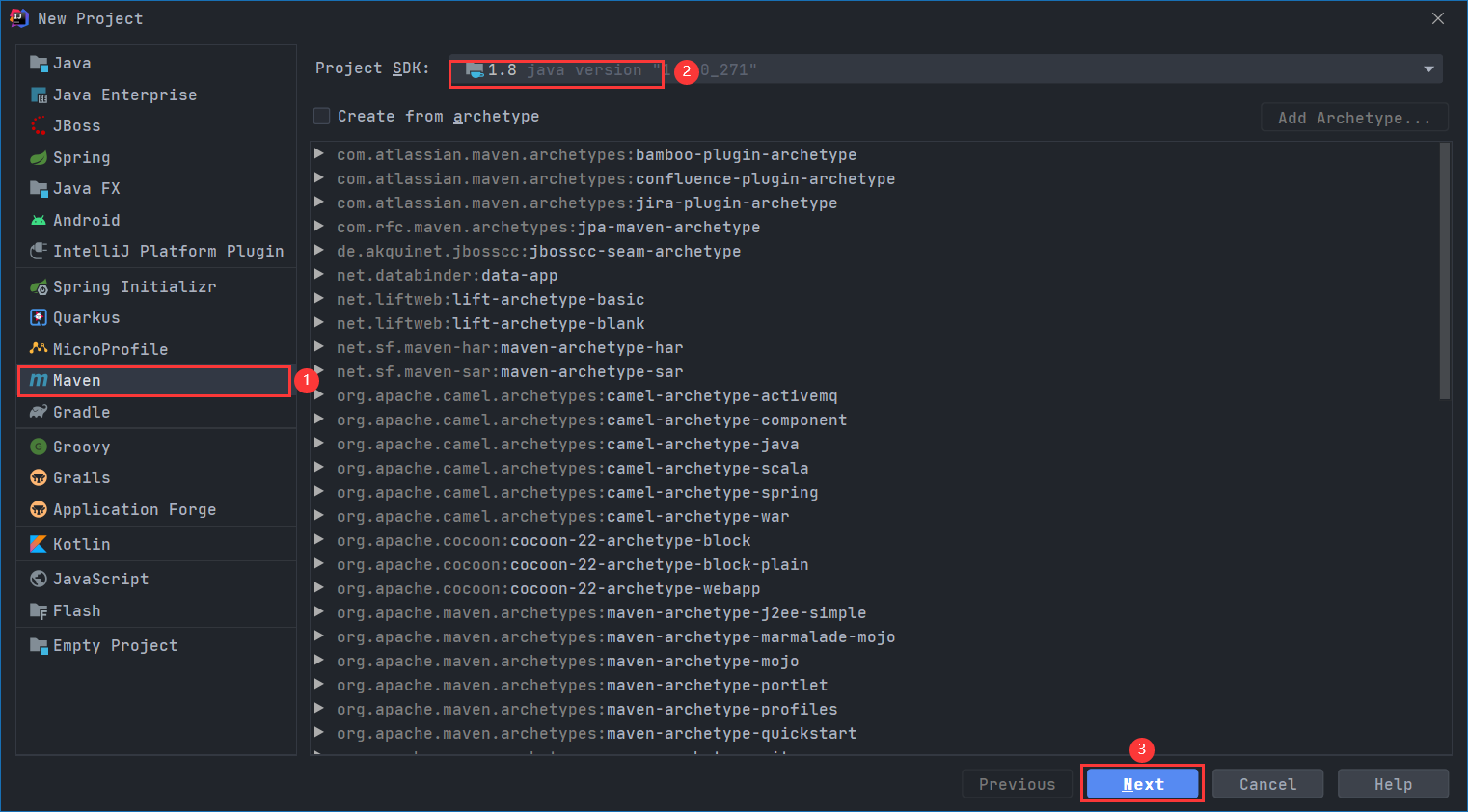Pick the Application Forge icon
This screenshot has width=1468, height=812.
[x=39, y=510]
